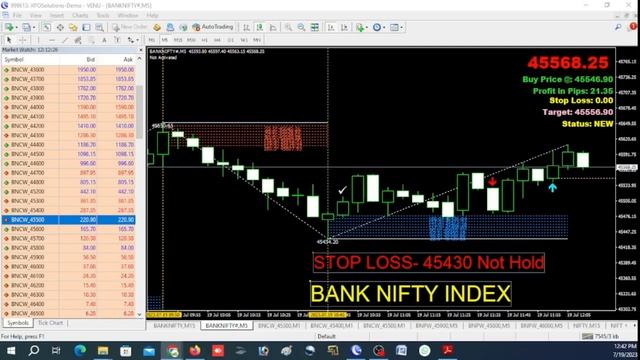Close the Market Watch panel
Viewport: 640px width, 360px height.
(141, 50)
